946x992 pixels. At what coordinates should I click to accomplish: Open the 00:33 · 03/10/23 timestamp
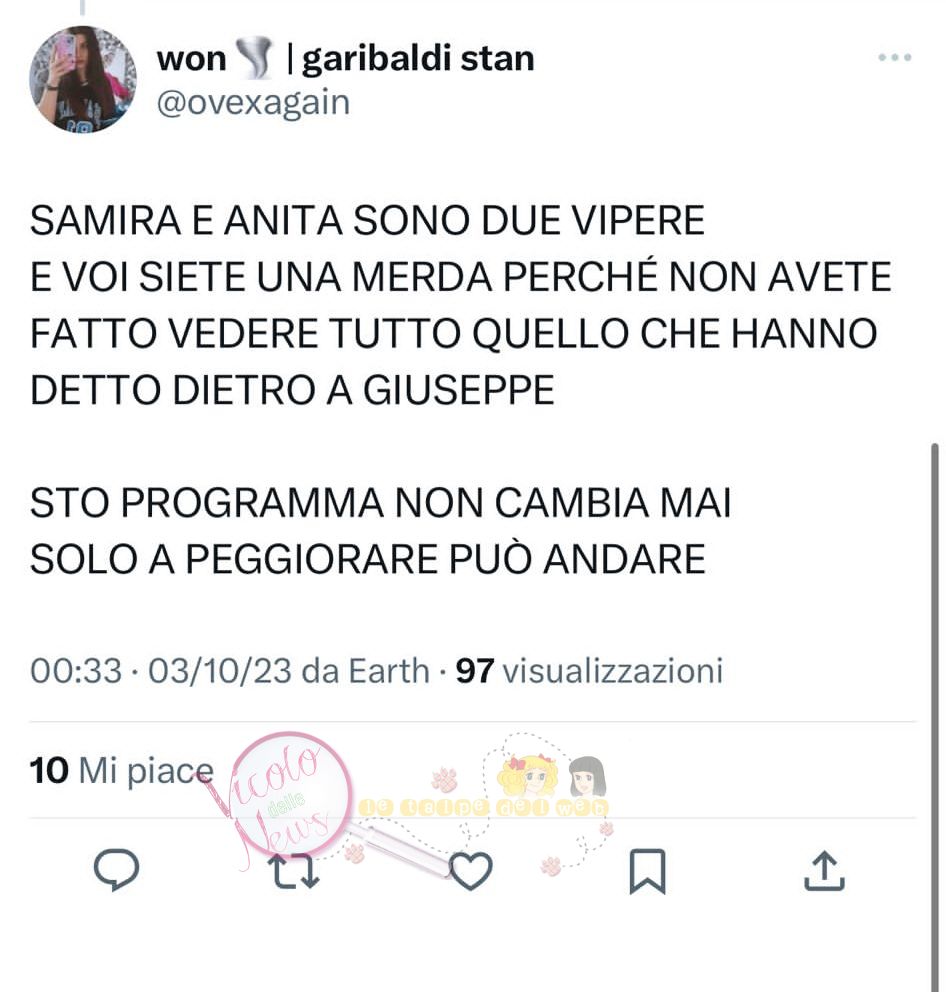(x=161, y=671)
